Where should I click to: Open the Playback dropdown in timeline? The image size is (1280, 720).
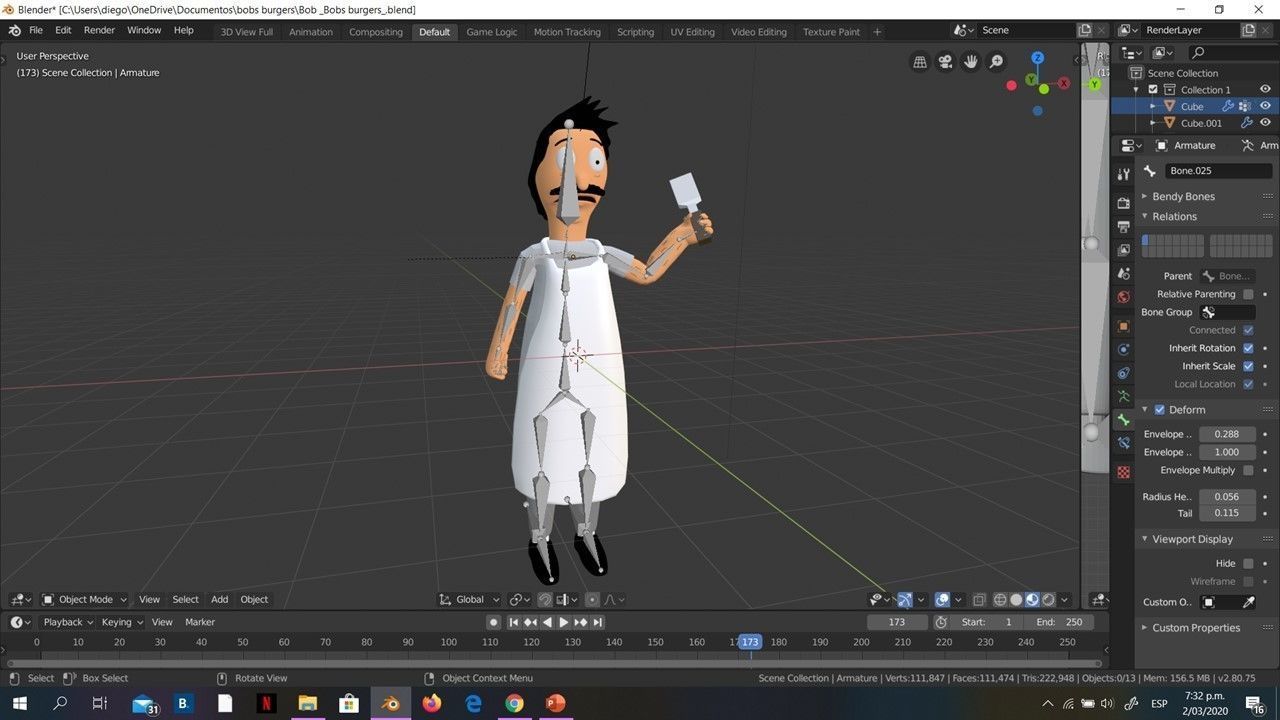67,622
